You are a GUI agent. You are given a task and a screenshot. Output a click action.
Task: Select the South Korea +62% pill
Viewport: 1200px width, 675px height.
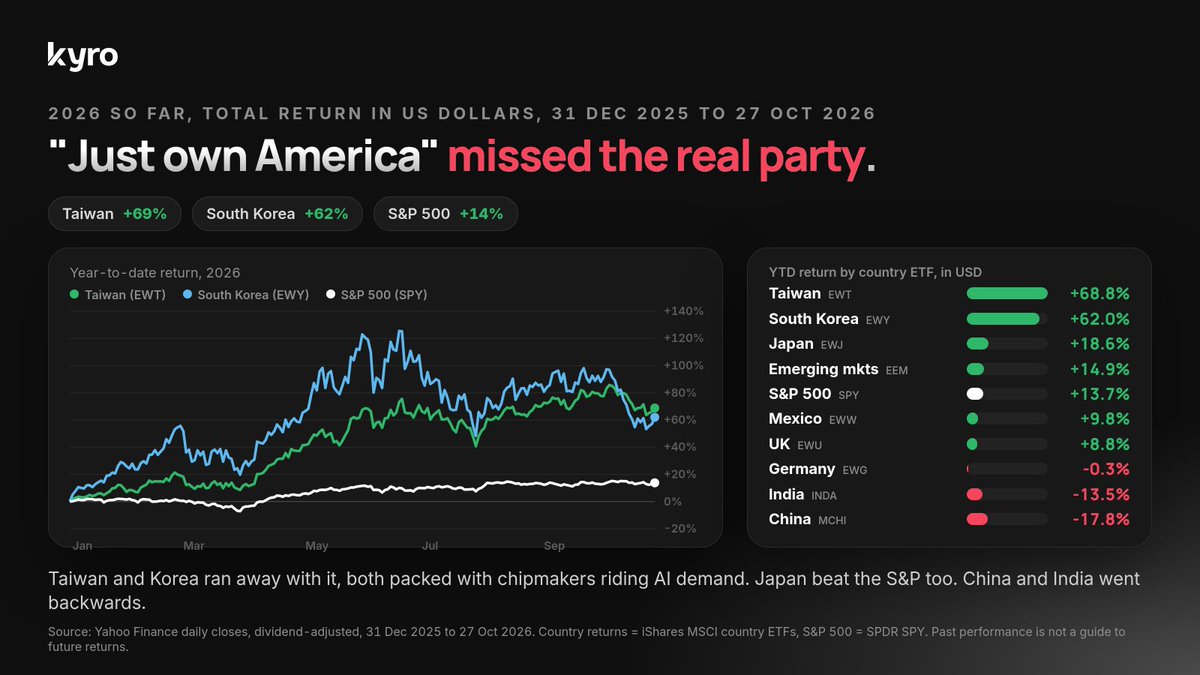coord(277,214)
